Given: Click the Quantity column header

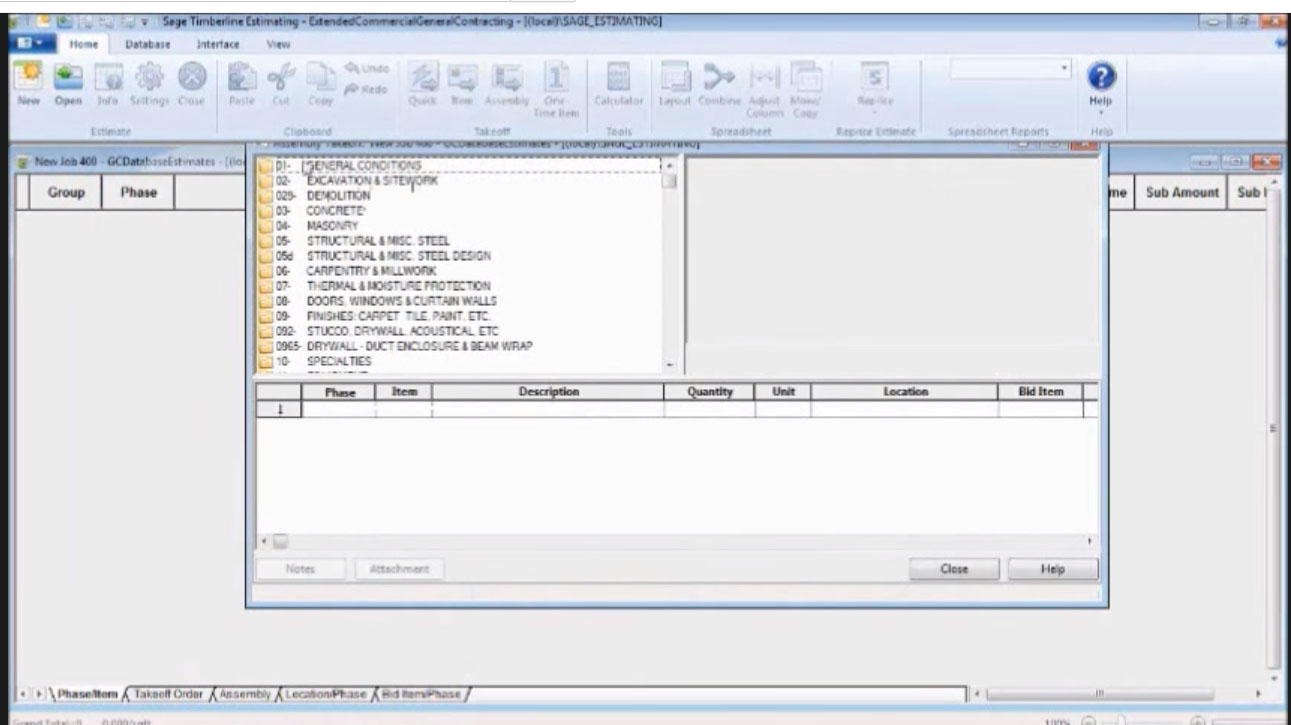Looking at the screenshot, I should 710,393.
